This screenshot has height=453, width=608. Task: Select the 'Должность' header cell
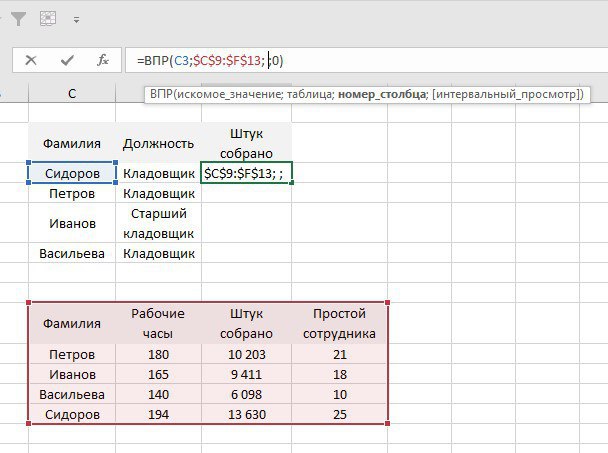(158, 144)
